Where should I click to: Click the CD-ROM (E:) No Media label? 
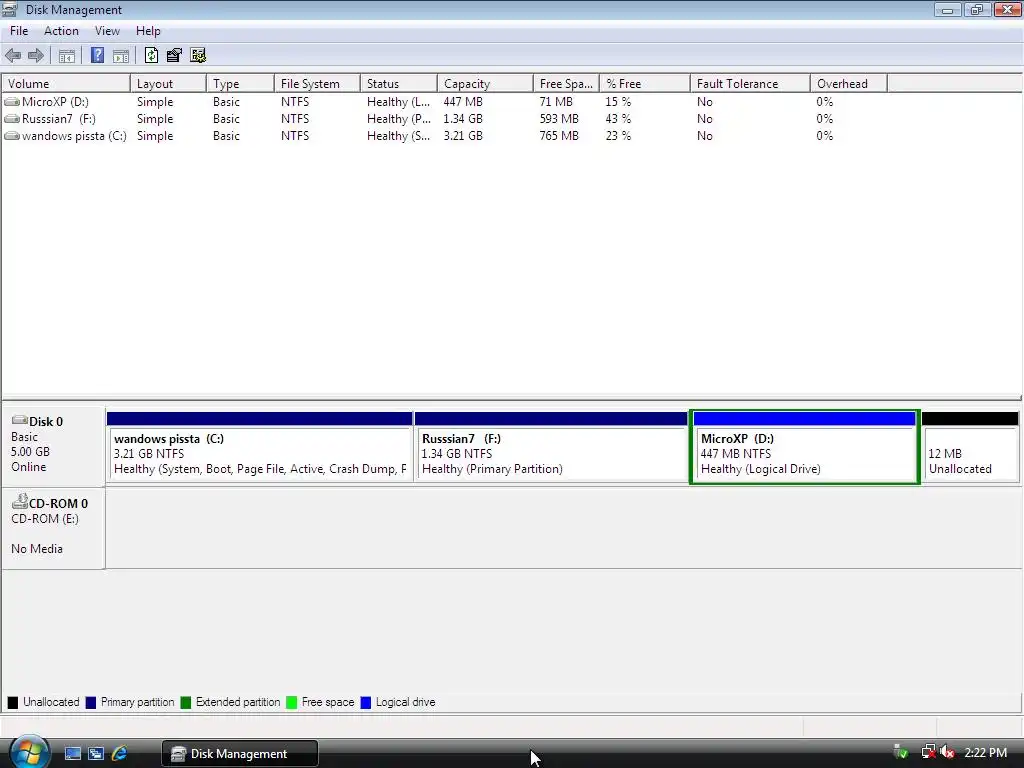[53, 528]
